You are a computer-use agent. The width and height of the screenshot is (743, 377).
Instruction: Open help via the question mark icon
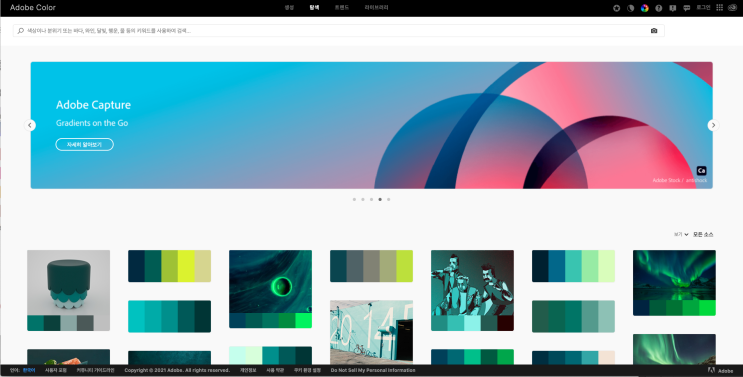(659, 8)
